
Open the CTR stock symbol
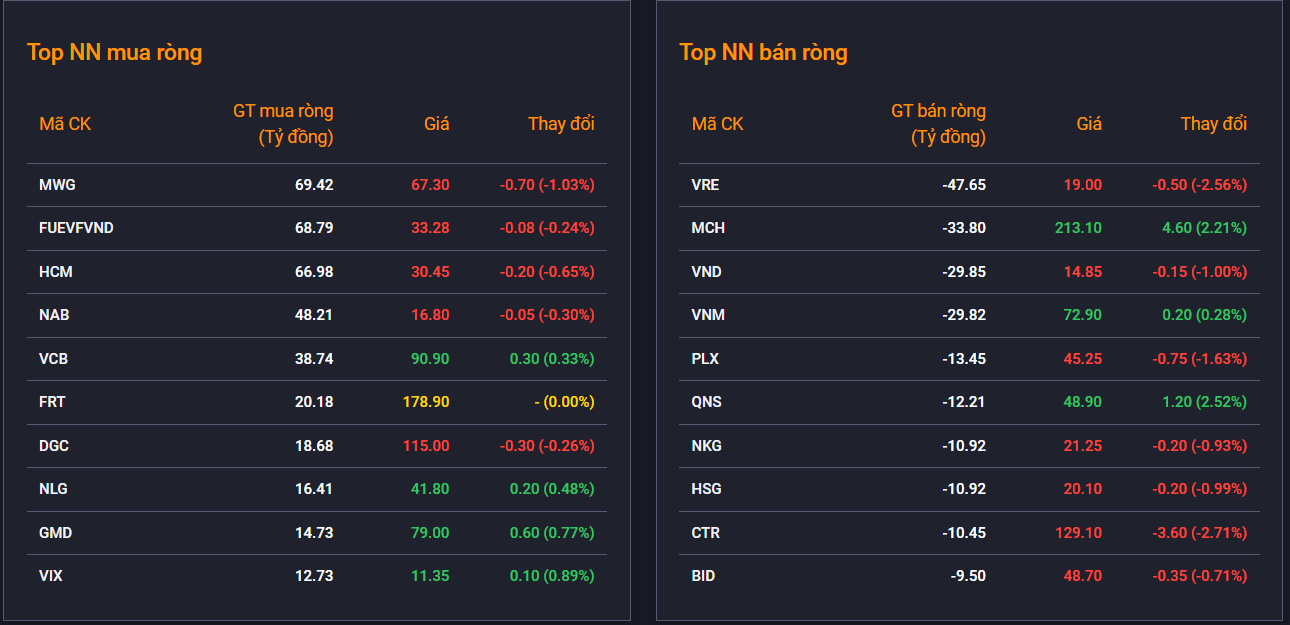click(705, 533)
